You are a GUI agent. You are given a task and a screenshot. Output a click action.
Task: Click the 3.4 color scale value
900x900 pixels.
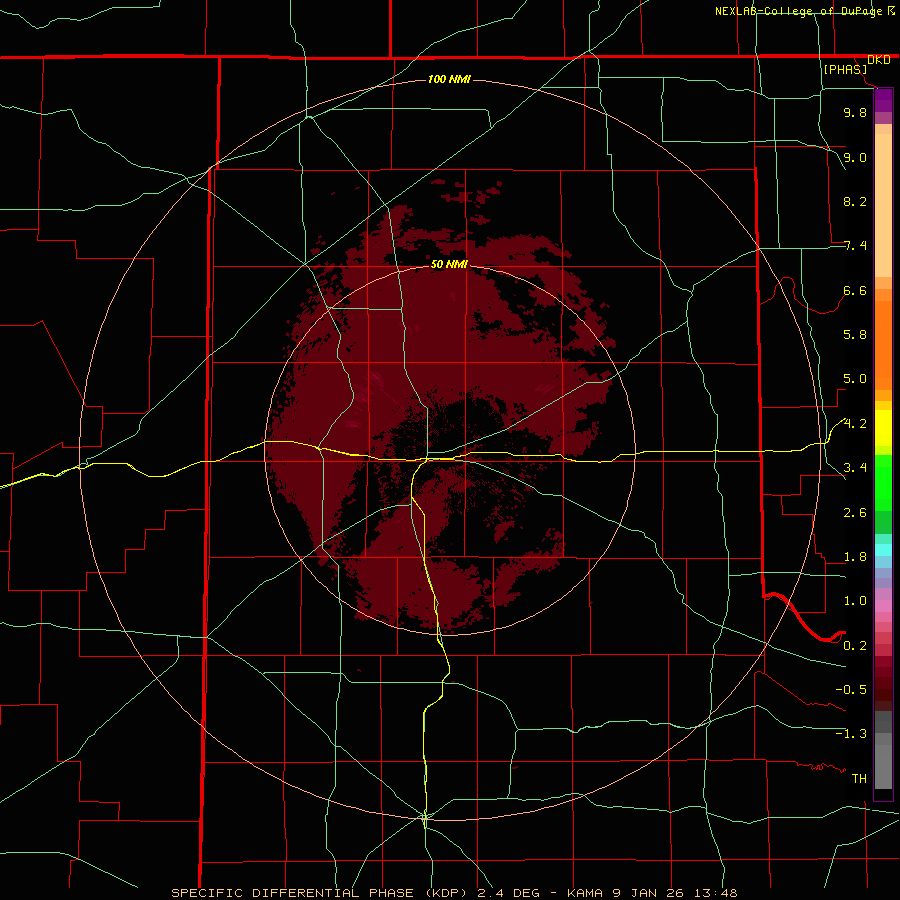point(855,468)
